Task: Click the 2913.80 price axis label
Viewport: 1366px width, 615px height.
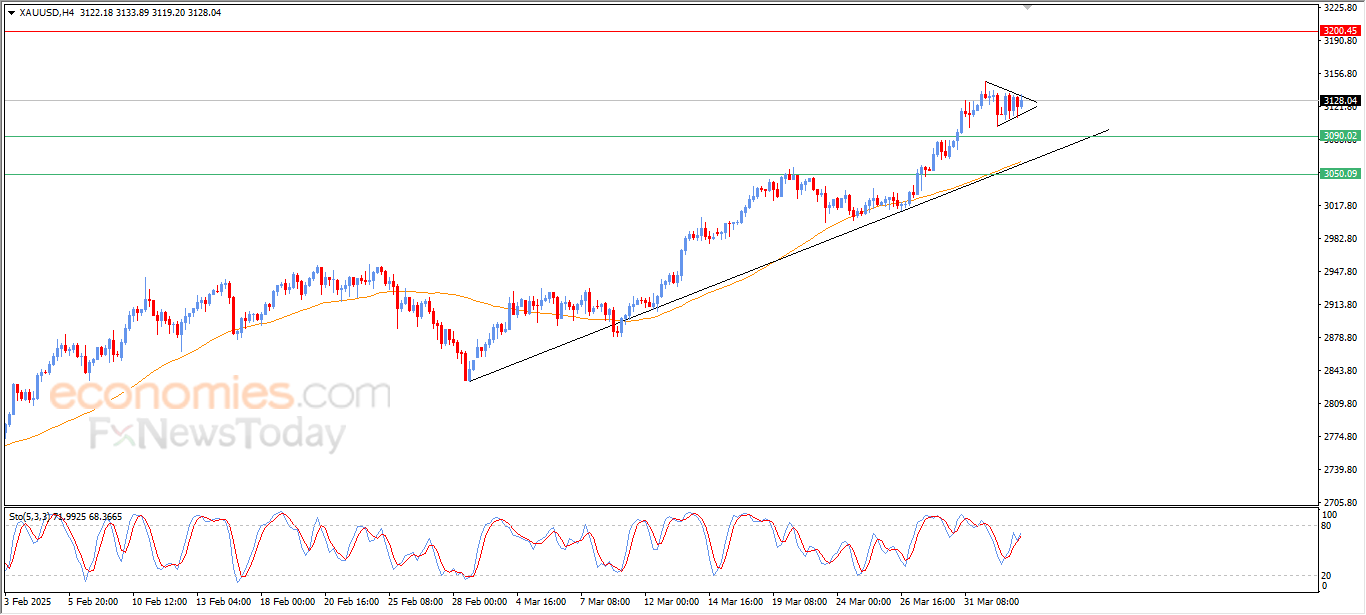Action: click(x=1339, y=305)
